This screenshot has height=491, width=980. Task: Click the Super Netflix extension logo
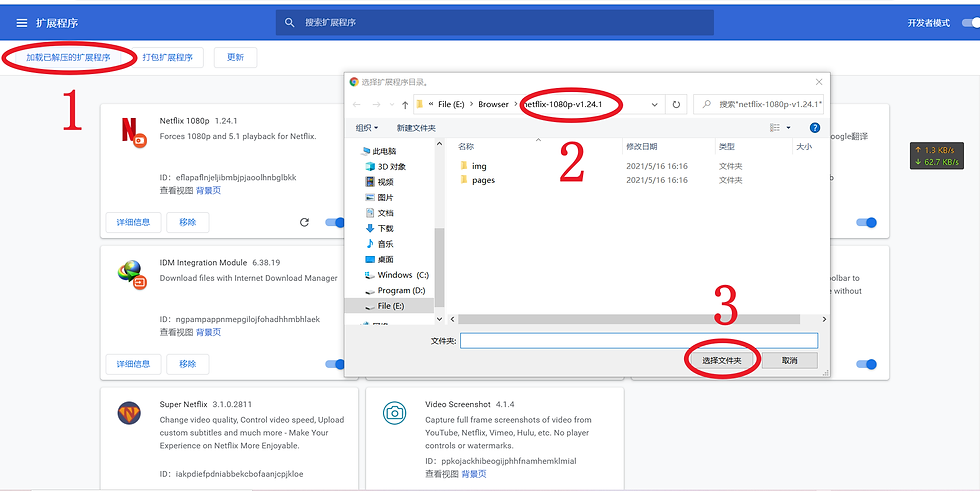tap(129, 413)
